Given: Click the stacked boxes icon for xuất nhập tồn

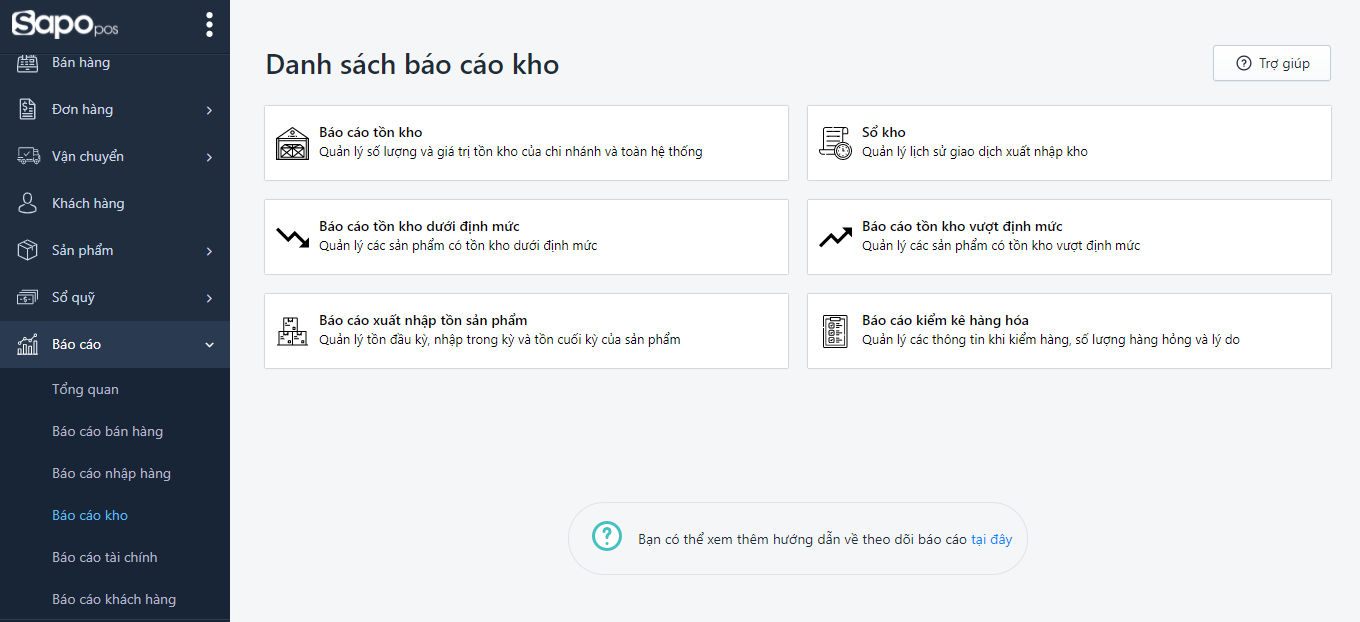Looking at the screenshot, I should point(293,331).
